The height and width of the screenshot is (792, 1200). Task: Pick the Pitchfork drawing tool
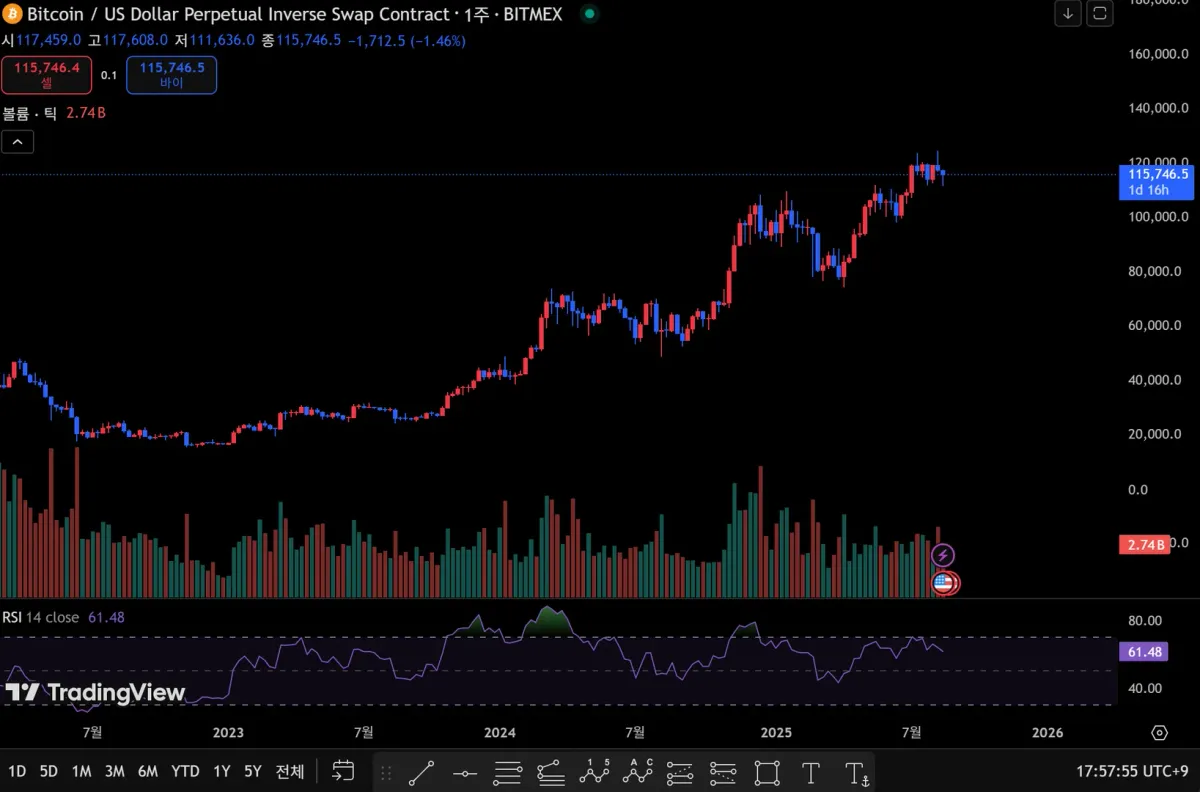coord(551,772)
